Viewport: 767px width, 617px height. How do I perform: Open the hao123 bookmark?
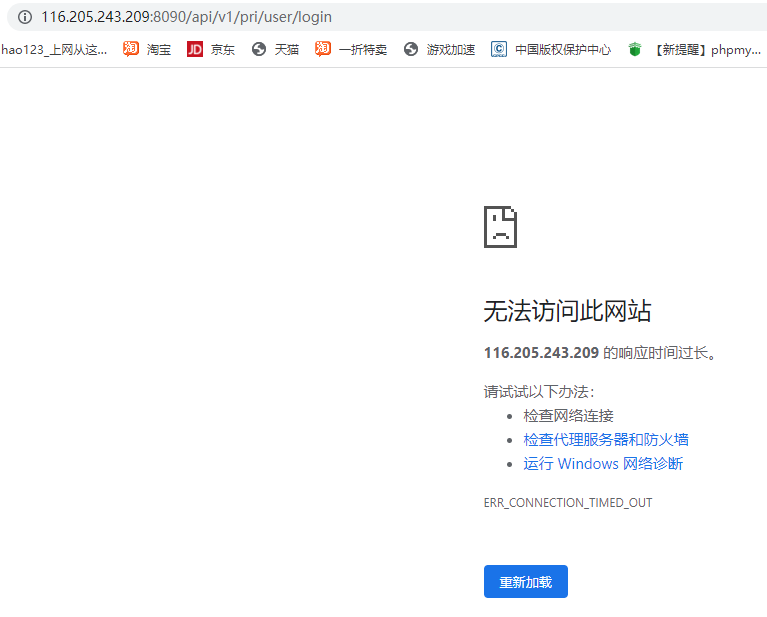[54, 49]
